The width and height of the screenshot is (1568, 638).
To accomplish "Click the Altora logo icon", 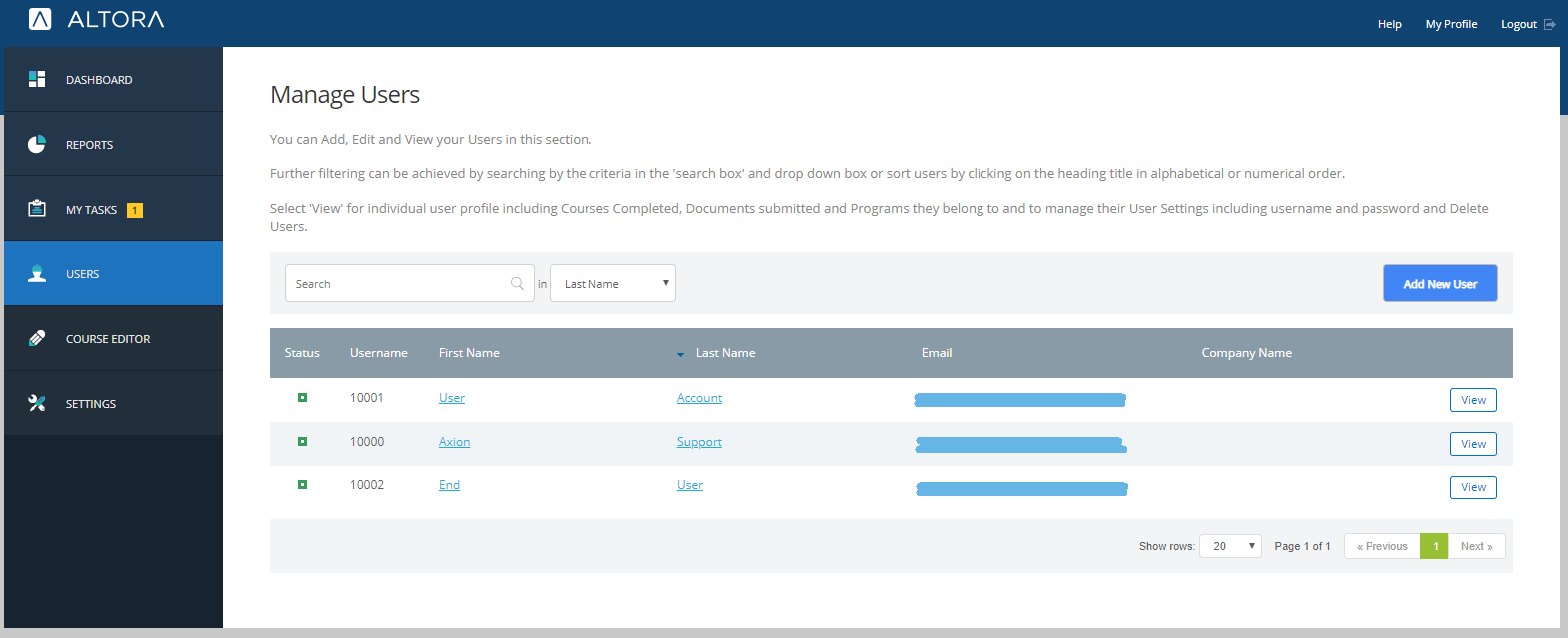I will pos(40,19).
